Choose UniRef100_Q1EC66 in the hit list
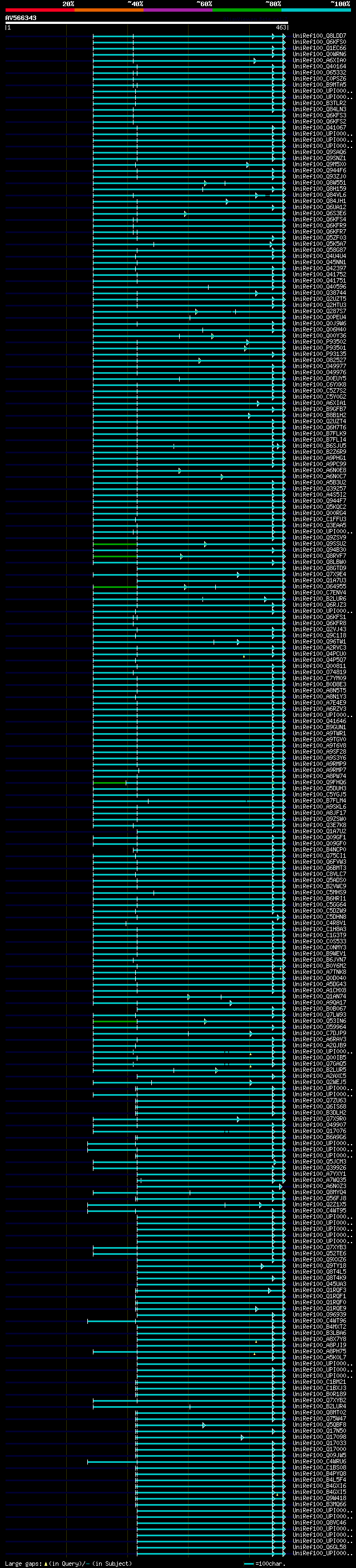 coord(319,48)
